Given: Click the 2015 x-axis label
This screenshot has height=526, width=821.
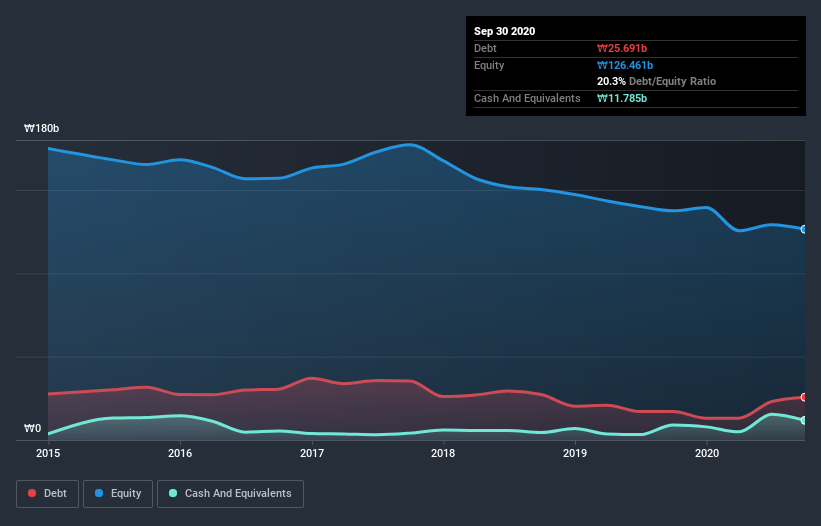Looking at the screenshot, I should point(48,453).
